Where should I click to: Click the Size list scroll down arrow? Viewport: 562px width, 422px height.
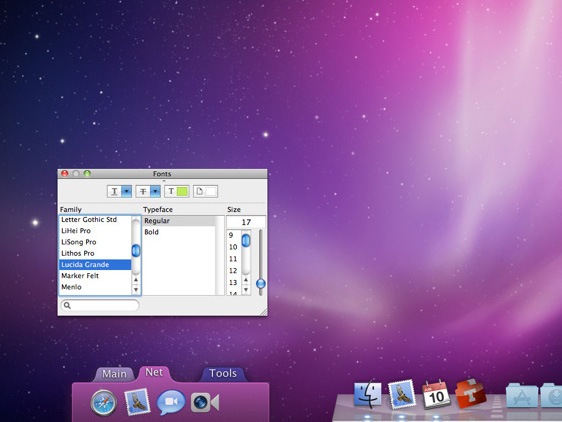point(246,289)
